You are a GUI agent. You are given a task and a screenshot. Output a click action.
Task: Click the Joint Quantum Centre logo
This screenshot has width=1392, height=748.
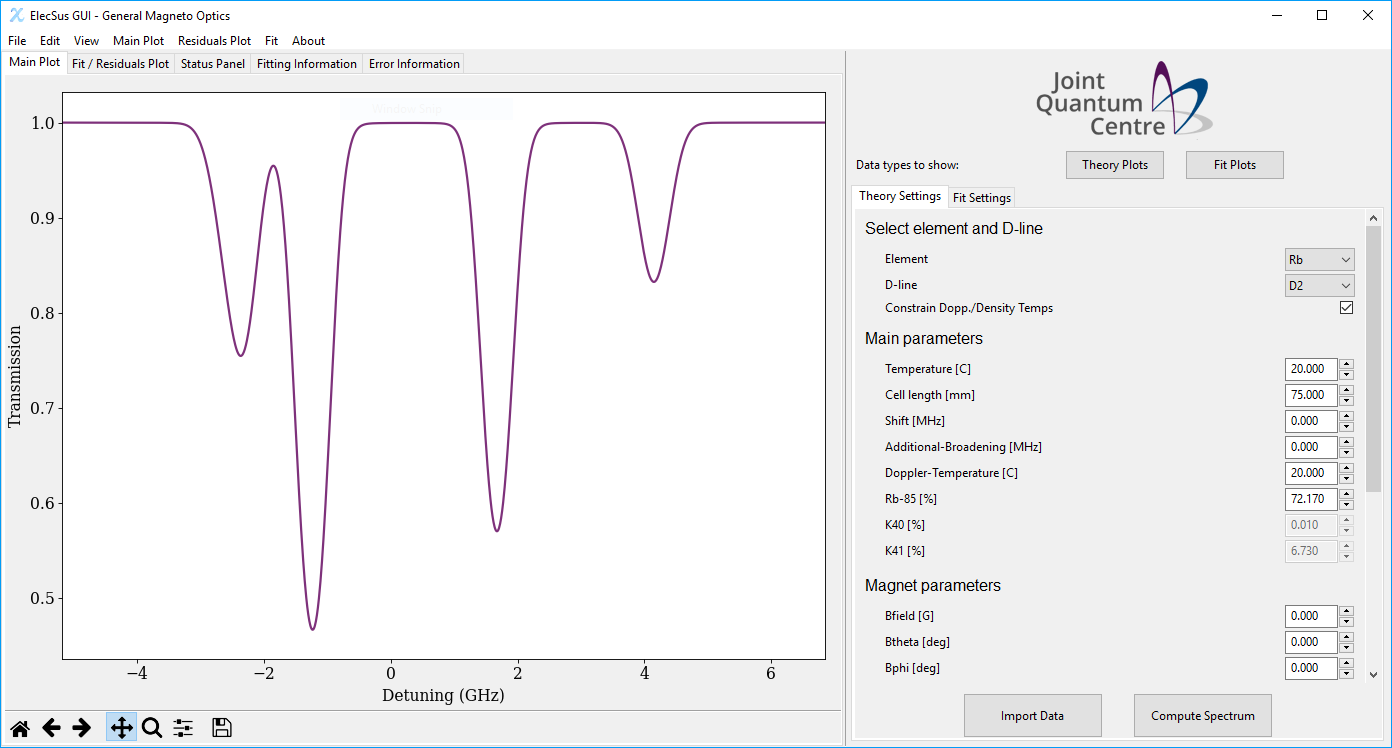click(x=1123, y=102)
